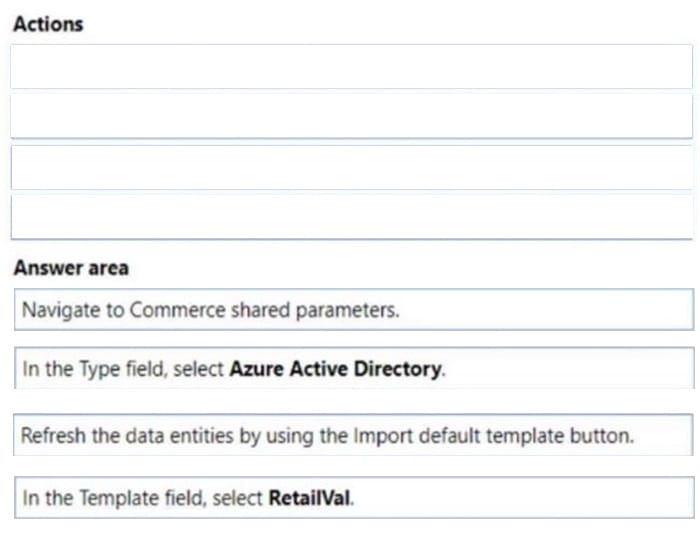Select the 'Navigate to Commerce shared parameters' item
The image size is (700, 546).
354,309
